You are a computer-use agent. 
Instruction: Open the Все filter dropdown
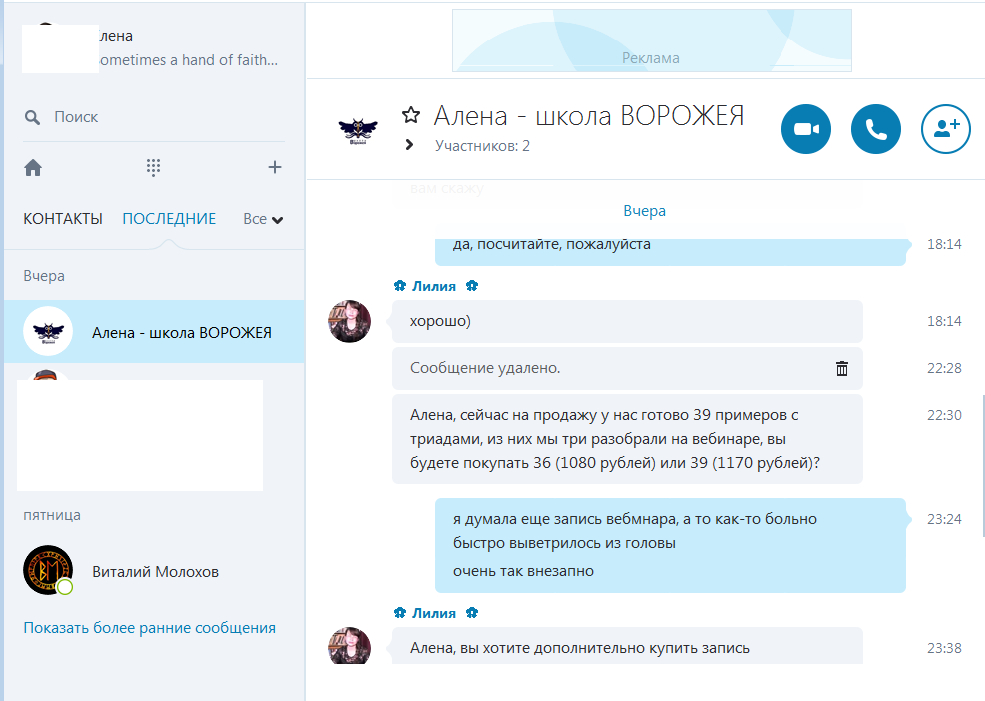(x=263, y=219)
